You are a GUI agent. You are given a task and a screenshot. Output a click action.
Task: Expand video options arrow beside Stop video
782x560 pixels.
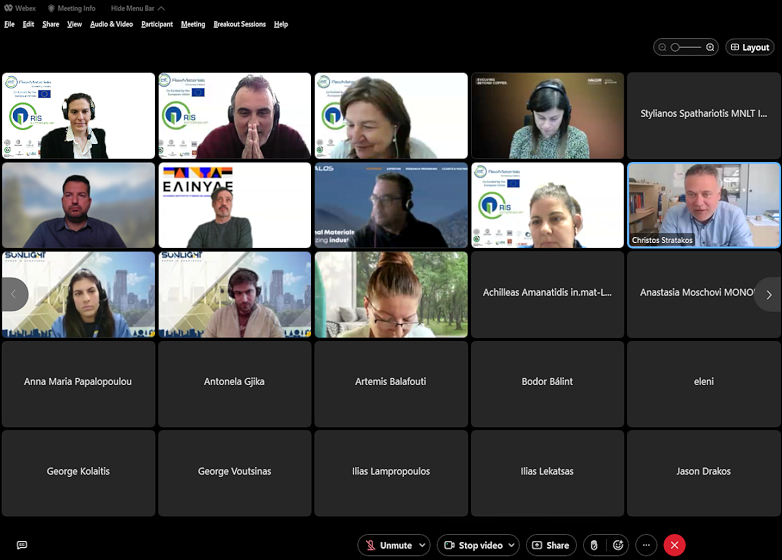click(511, 545)
